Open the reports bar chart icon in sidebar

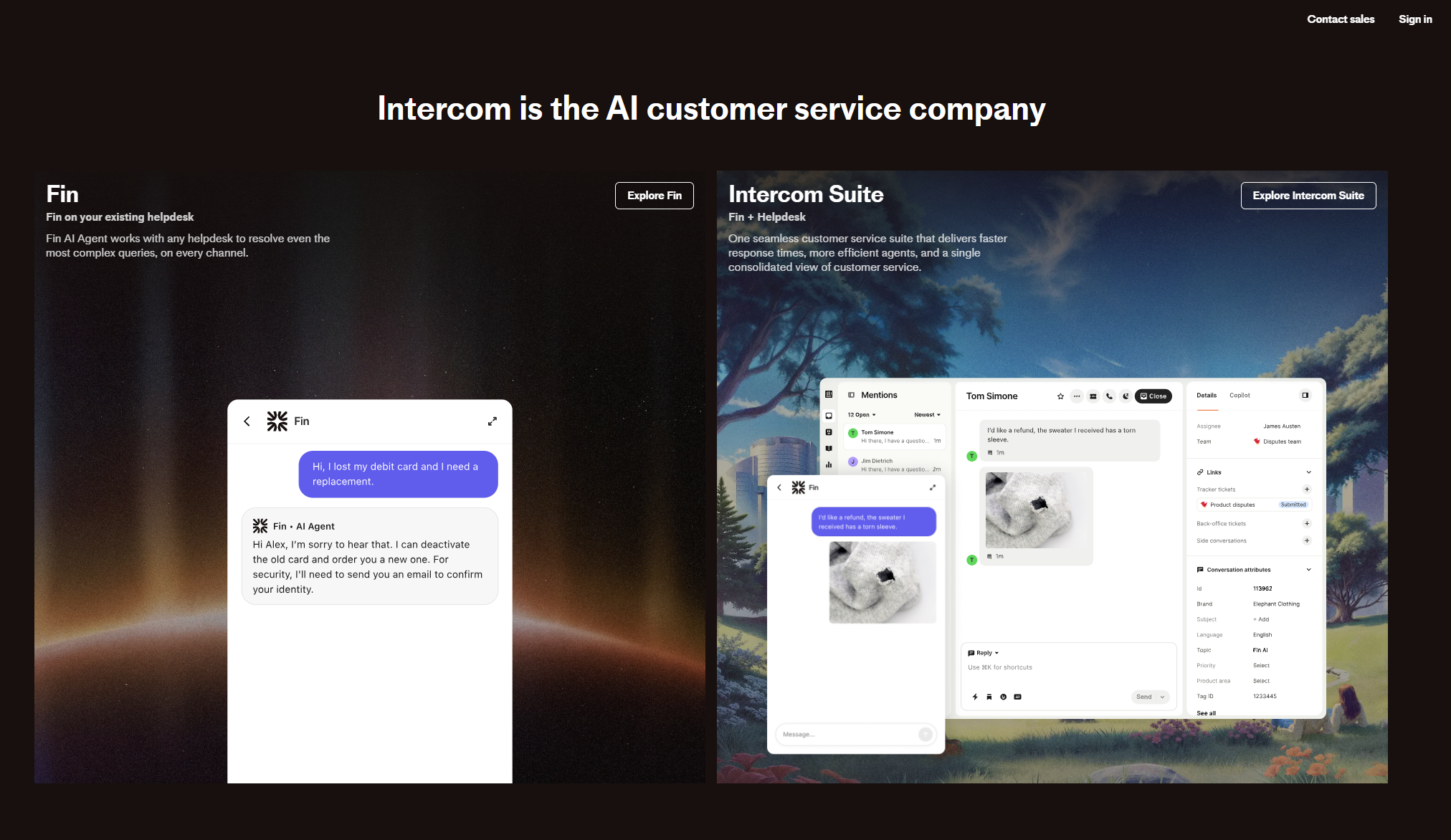[x=829, y=464]
